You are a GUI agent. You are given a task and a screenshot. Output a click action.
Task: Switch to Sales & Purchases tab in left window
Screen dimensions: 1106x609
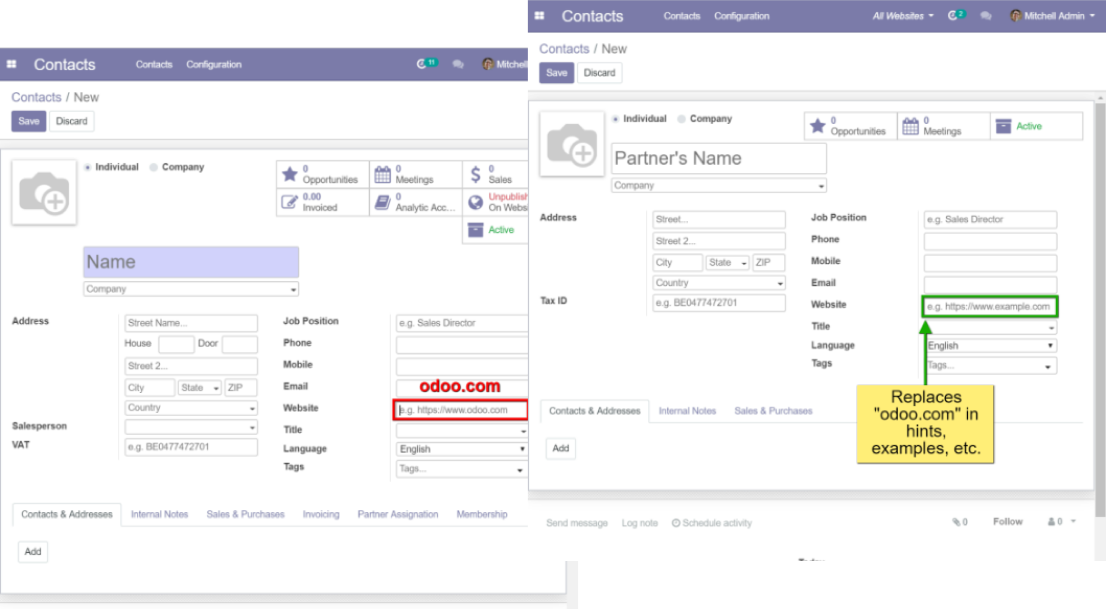click(245, 514)
